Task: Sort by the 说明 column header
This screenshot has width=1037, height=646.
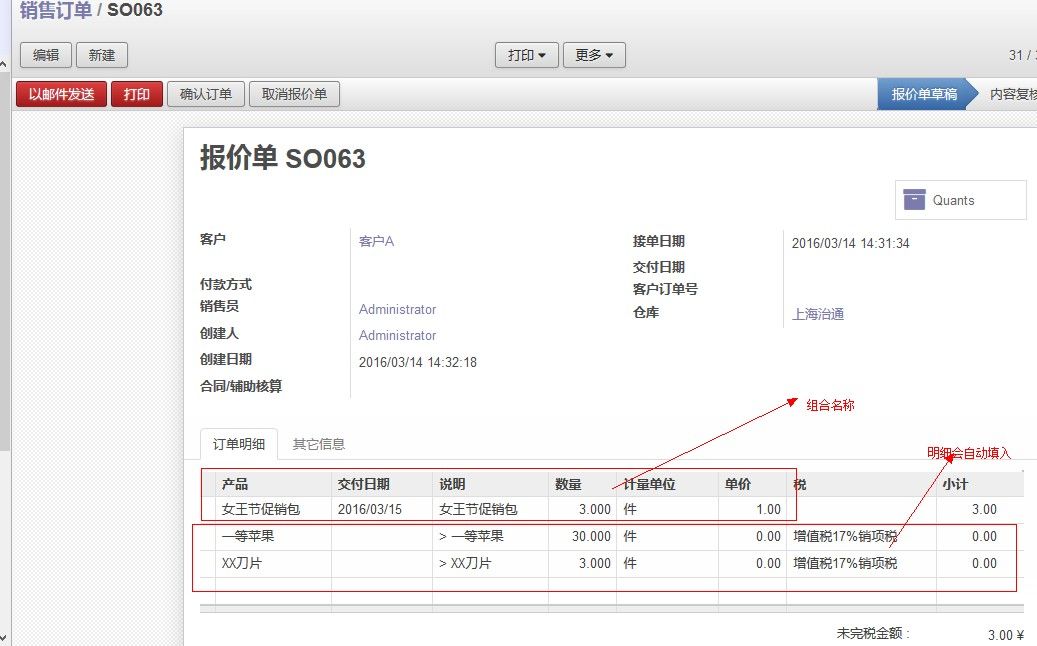Action: (x=490, y=484)
